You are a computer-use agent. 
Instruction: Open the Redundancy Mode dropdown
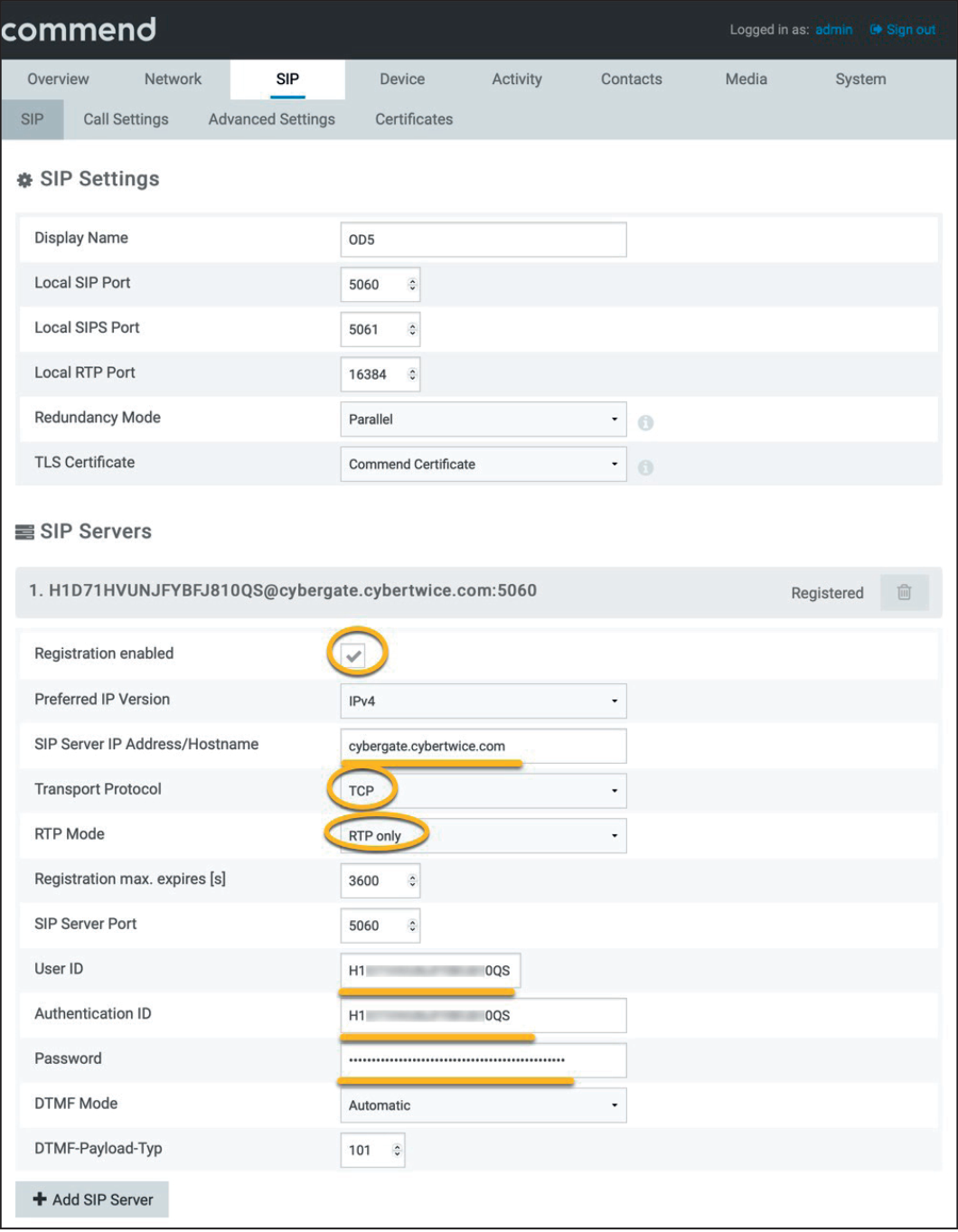click(x=483, y=419)
